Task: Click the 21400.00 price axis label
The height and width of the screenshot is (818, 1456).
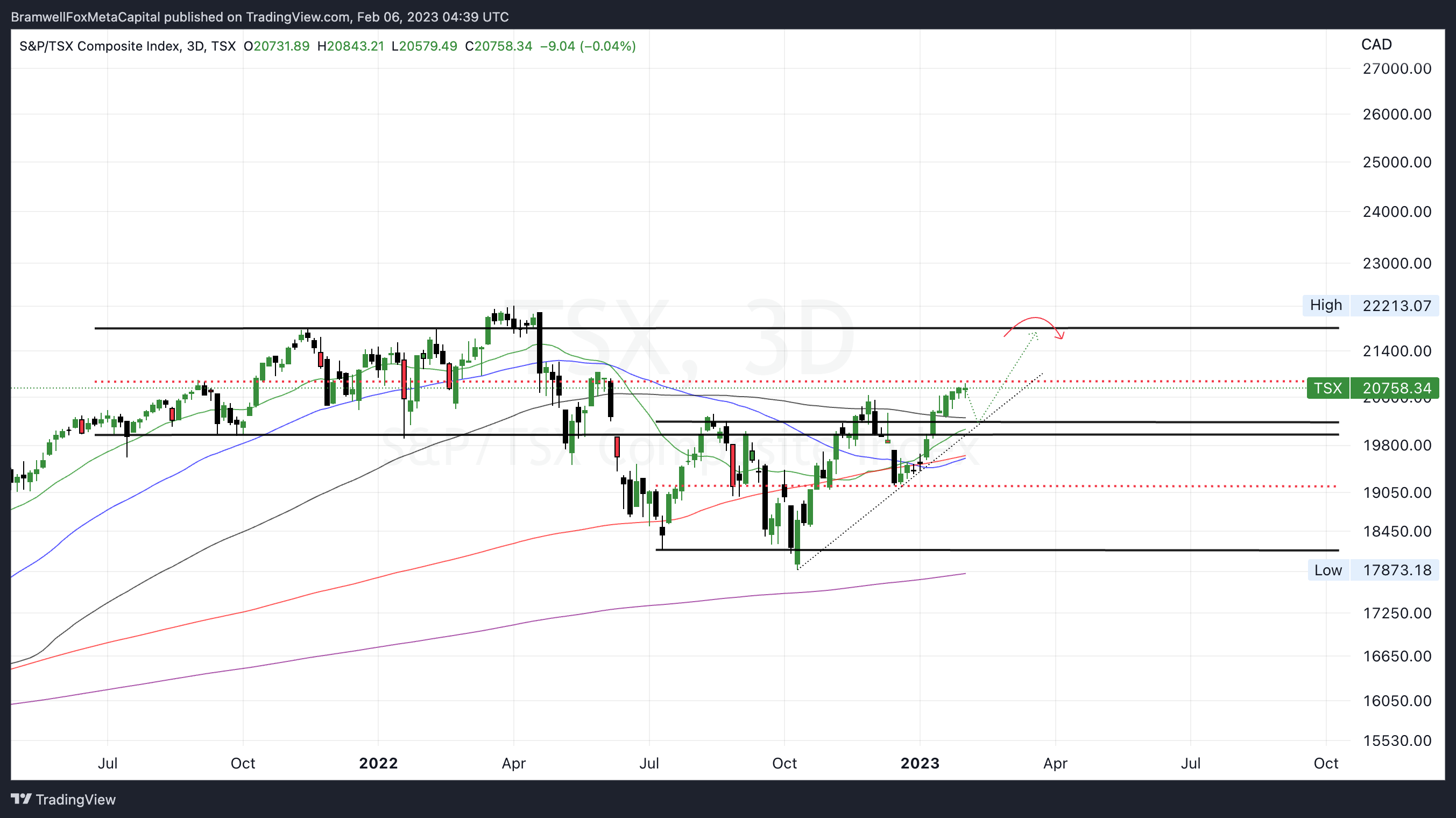Action: (1397, 351)
